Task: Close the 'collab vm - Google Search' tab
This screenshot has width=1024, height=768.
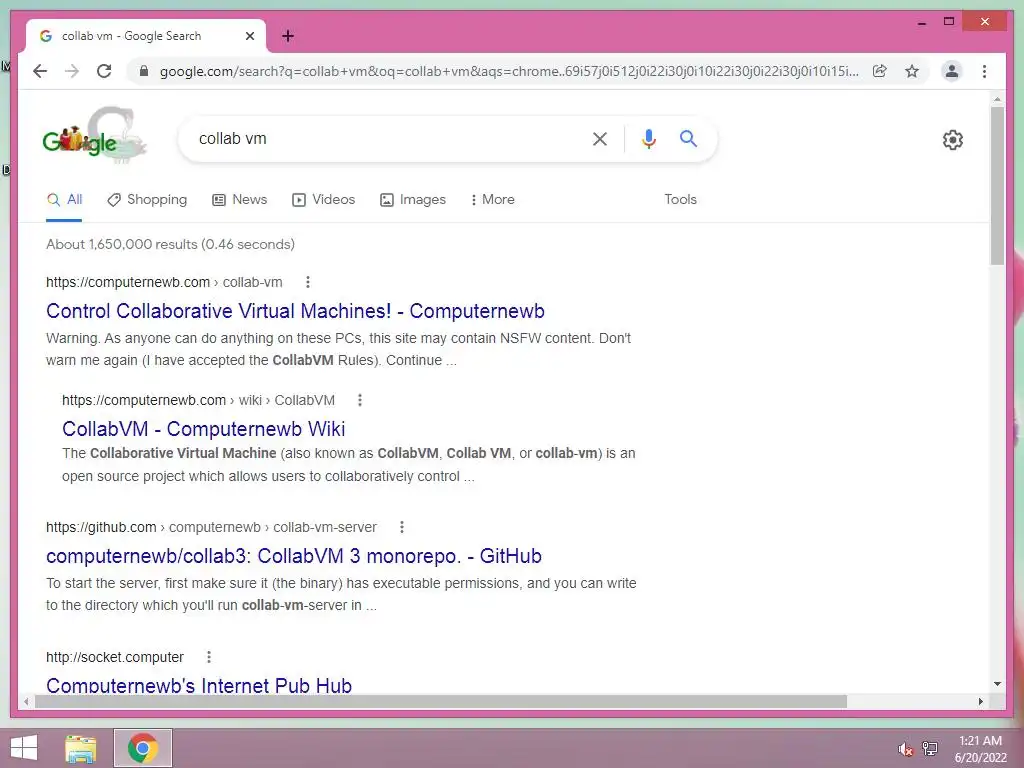Action: click(249, 36)
